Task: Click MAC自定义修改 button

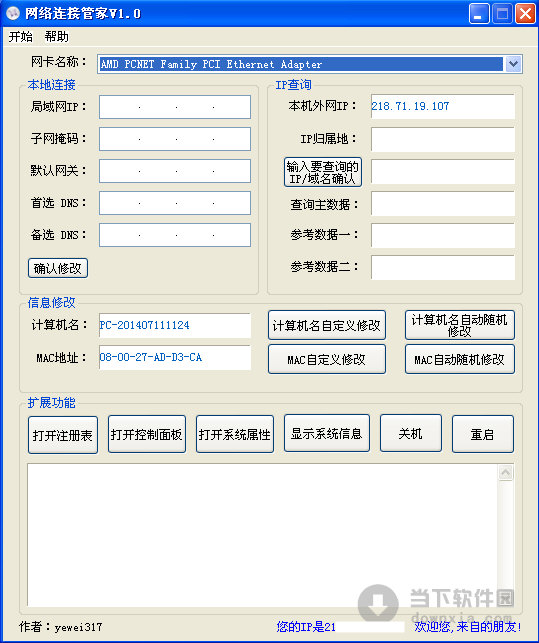Action: click(327, 359)
